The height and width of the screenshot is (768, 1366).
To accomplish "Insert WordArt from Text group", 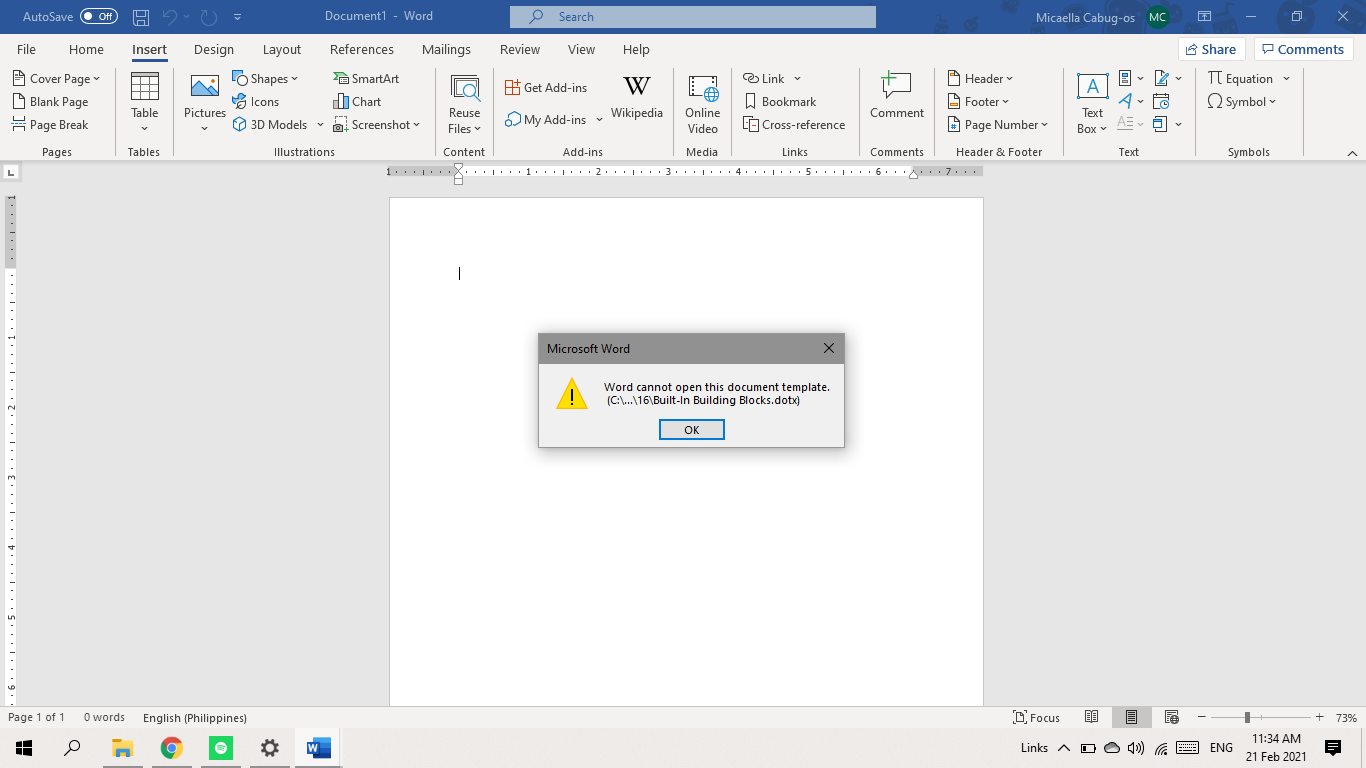I will tap(1131, 101).
